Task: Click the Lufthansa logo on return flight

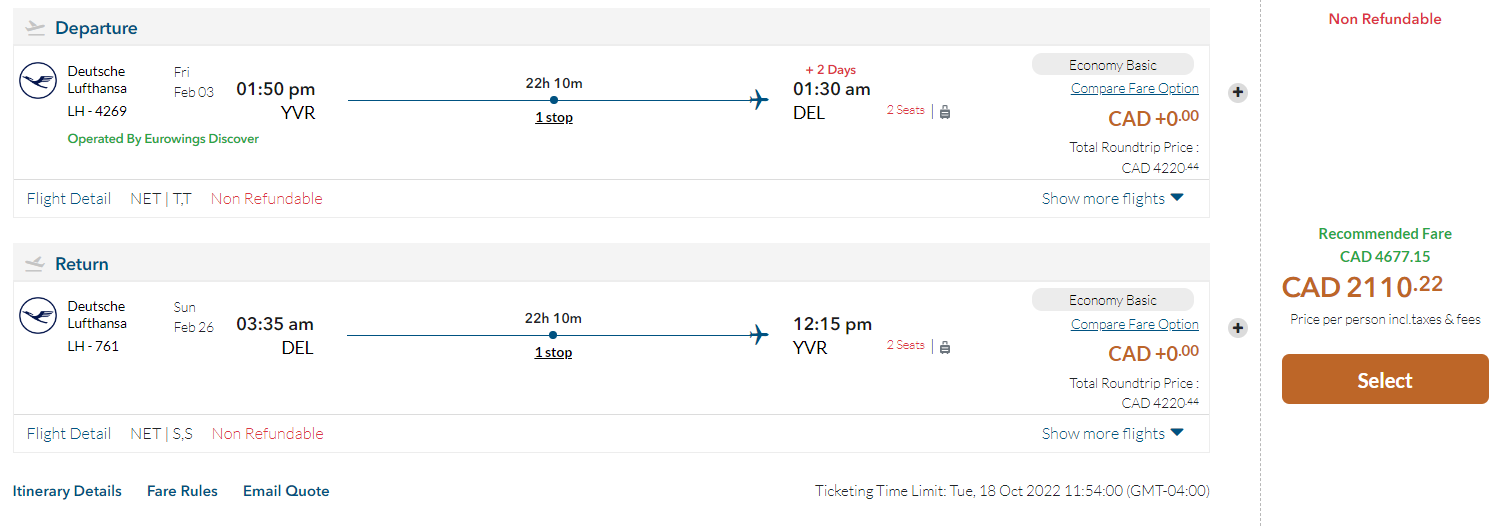Action: (x=38, y=316)
